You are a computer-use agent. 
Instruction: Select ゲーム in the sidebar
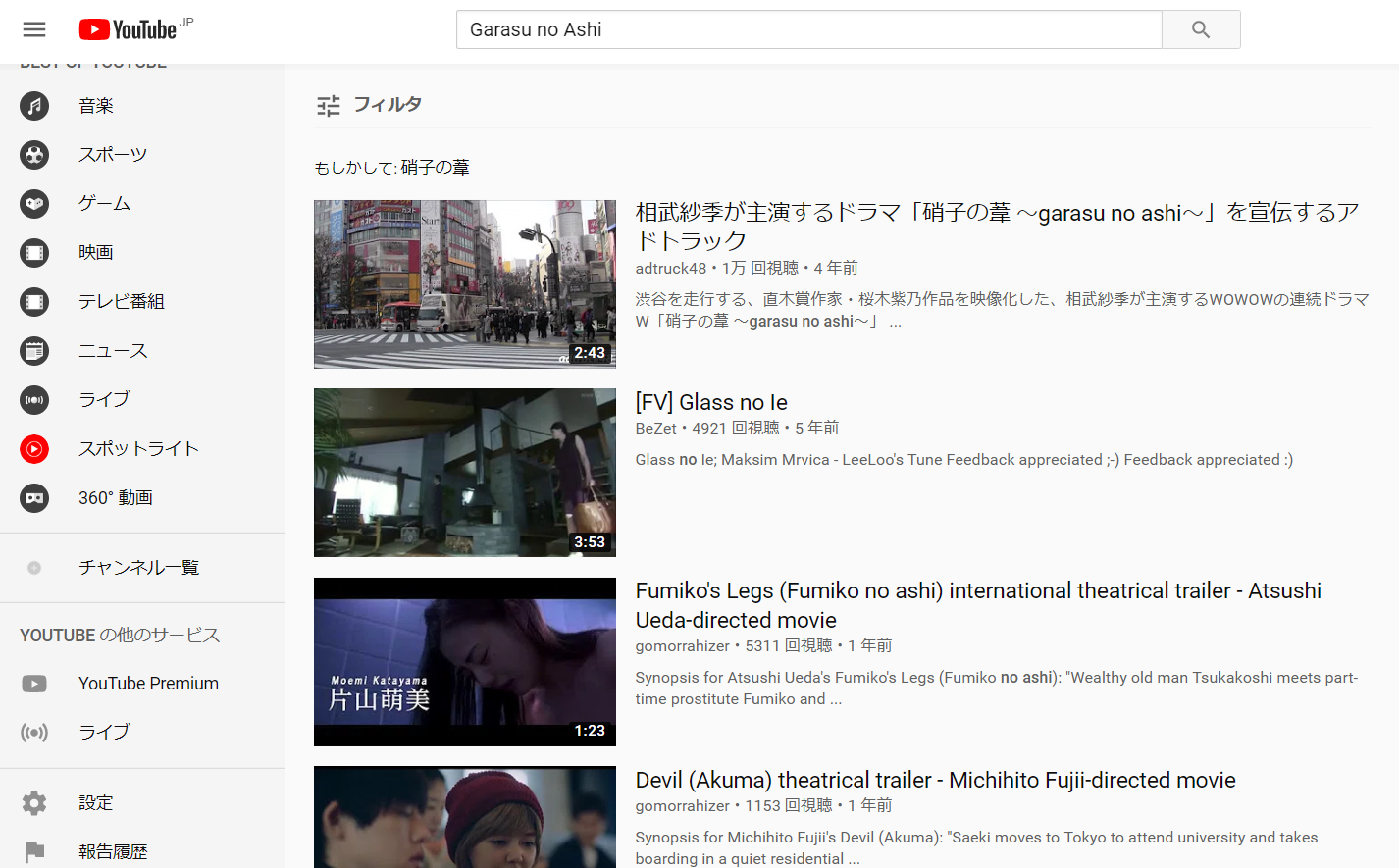tap(104, 203)
